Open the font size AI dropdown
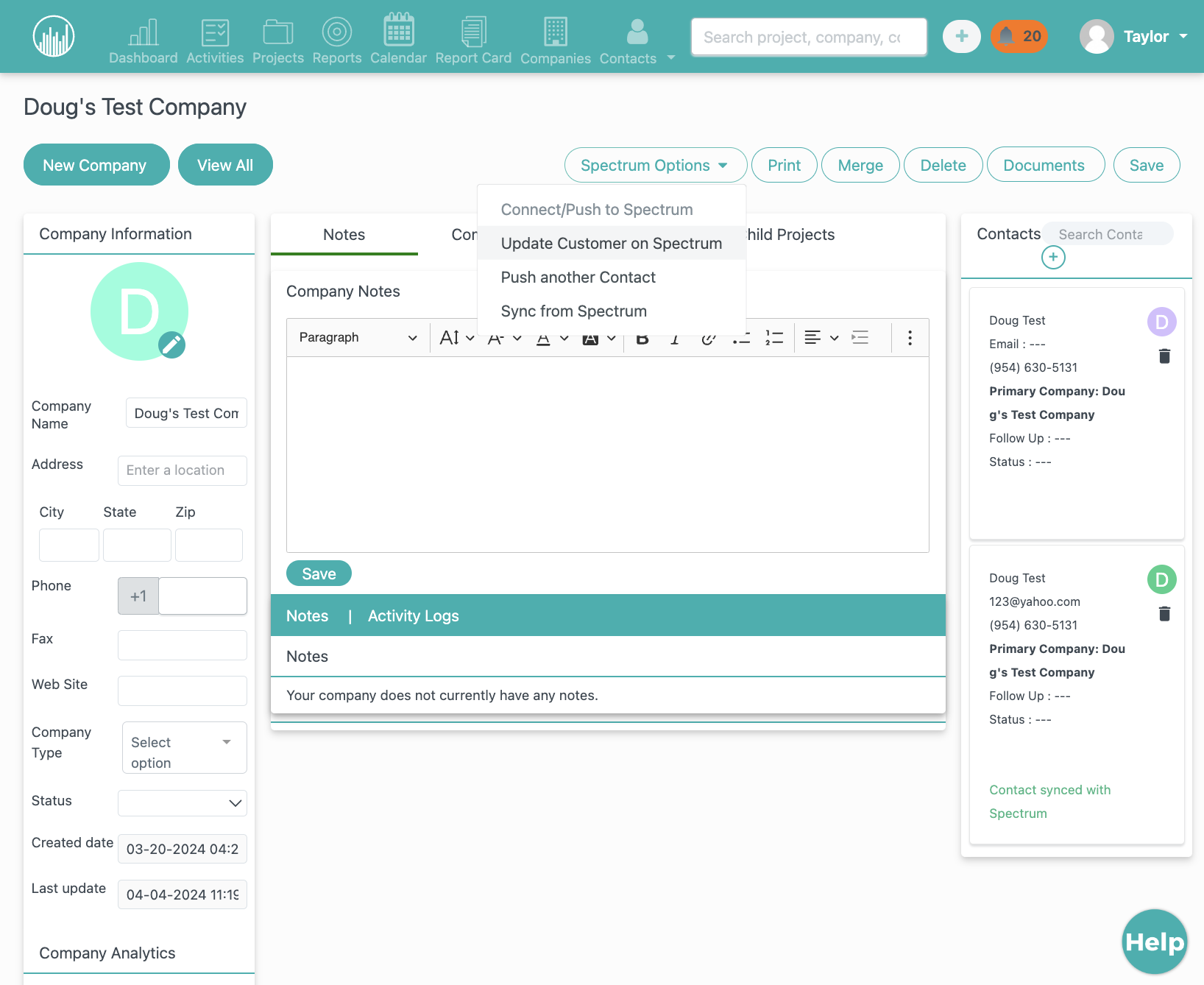 [x=456, y=338]
